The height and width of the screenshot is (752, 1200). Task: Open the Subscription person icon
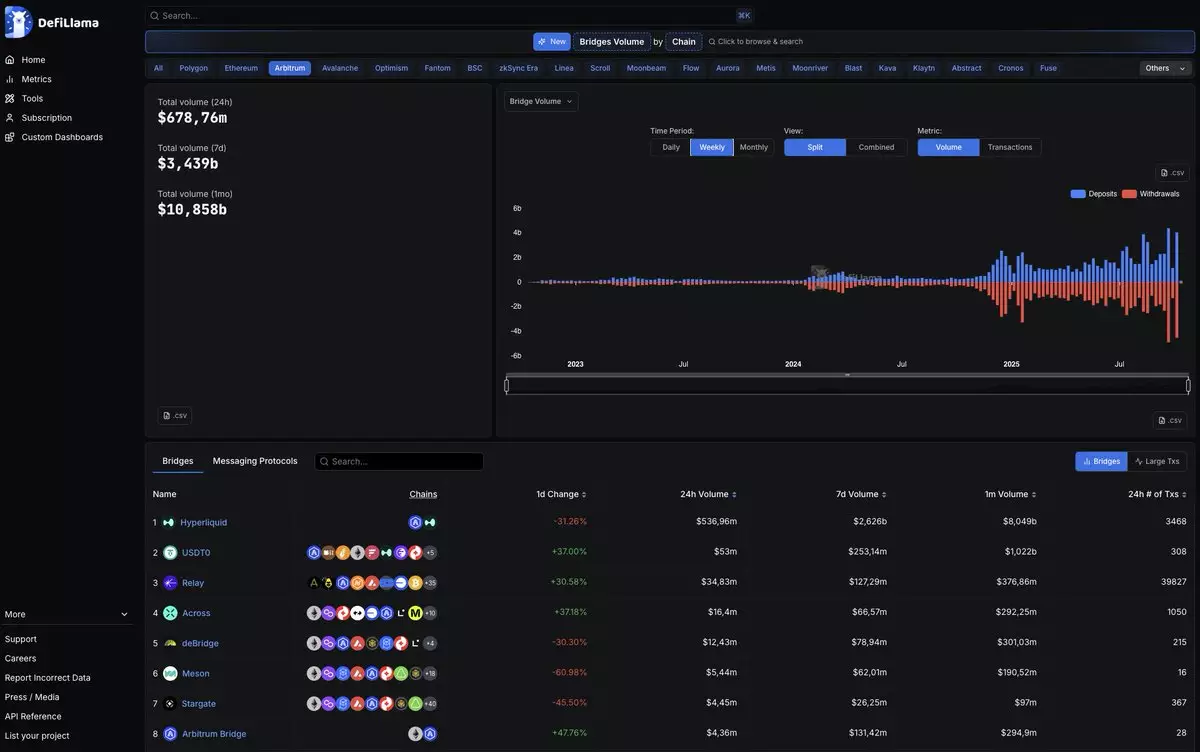[x=10, y=118]
